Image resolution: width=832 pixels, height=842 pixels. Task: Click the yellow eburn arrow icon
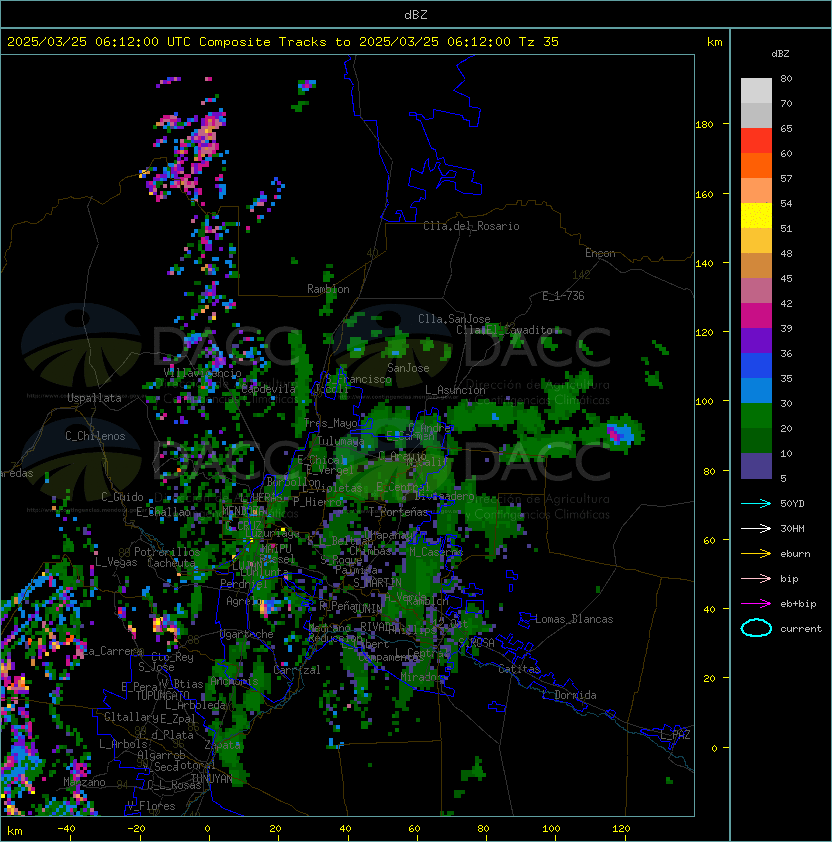point(756,554)
